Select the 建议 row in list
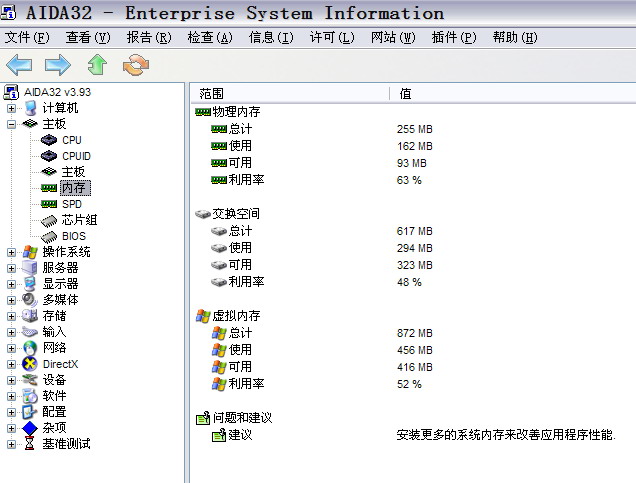This screenshot has height=483, width=636. [x=240, y=435]
